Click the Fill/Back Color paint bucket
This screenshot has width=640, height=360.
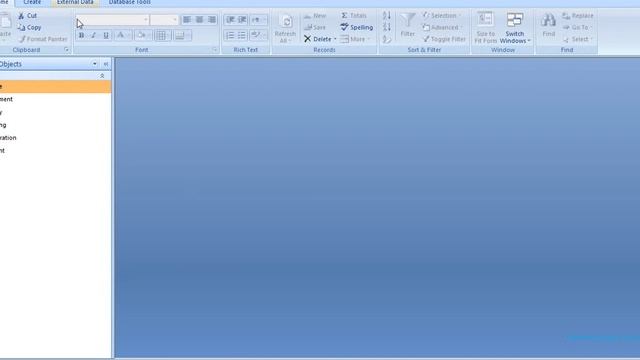click(141, 36)
